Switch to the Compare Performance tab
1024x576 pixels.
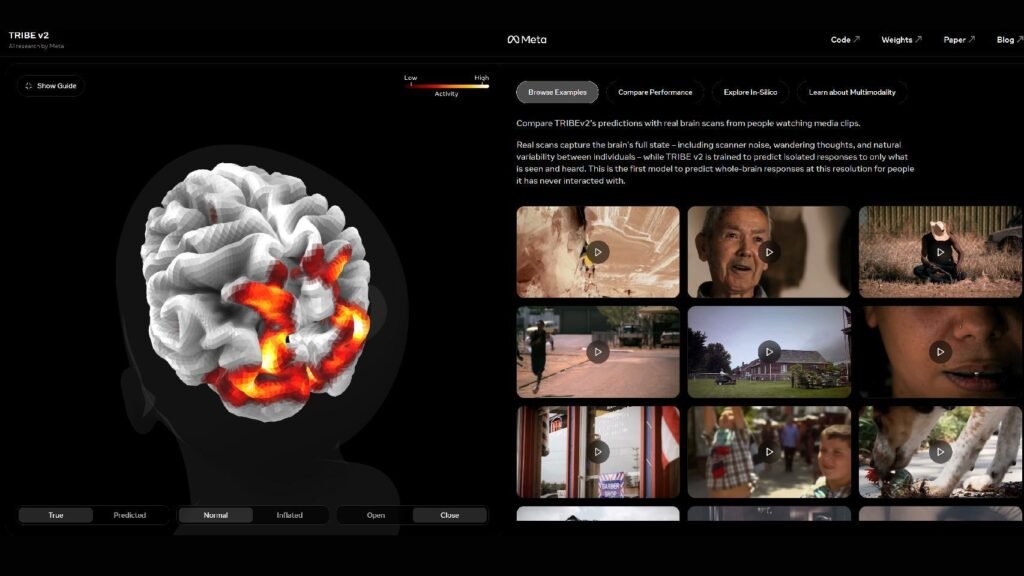(654, 92)
